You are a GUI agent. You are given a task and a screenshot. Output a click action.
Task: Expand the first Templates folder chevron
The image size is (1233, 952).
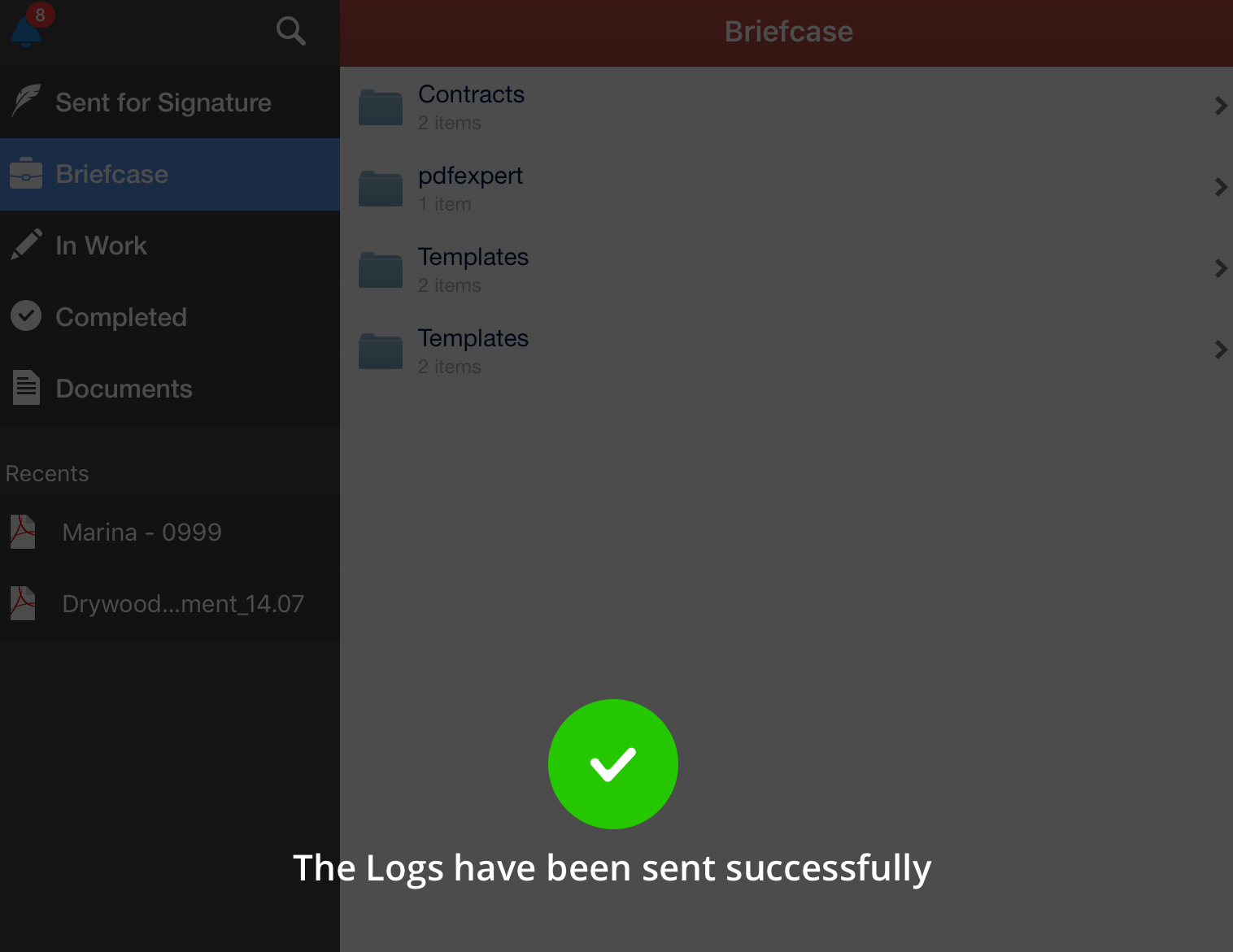tap(1220, 268)
